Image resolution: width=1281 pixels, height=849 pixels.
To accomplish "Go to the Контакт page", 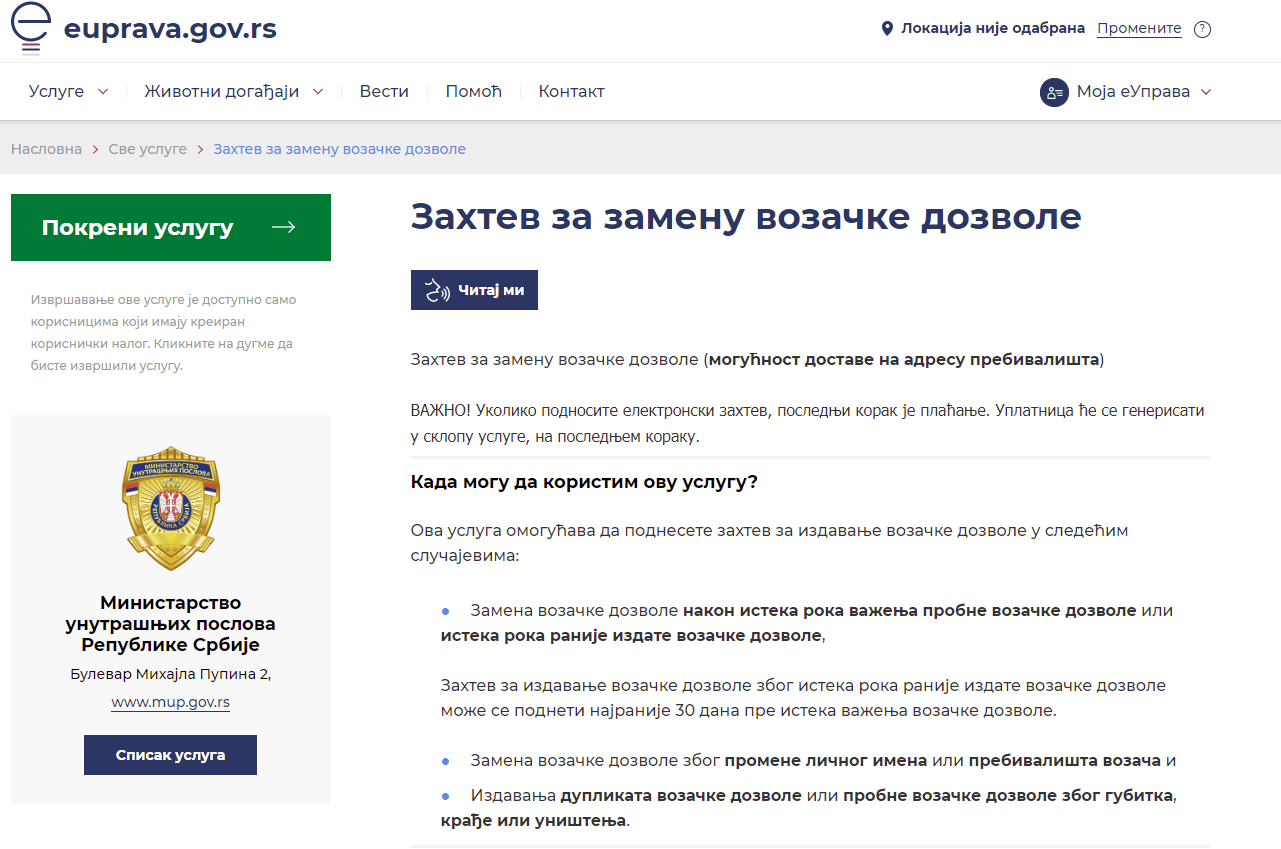I will [x=571, y=92].
